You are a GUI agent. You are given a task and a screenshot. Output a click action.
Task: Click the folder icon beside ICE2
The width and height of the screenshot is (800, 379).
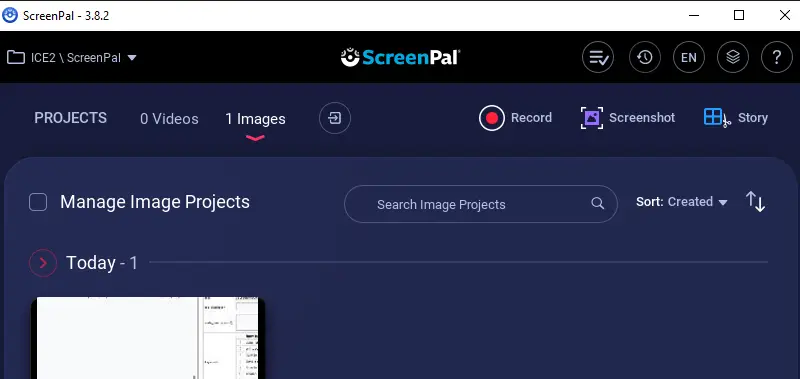coord(16,57)
